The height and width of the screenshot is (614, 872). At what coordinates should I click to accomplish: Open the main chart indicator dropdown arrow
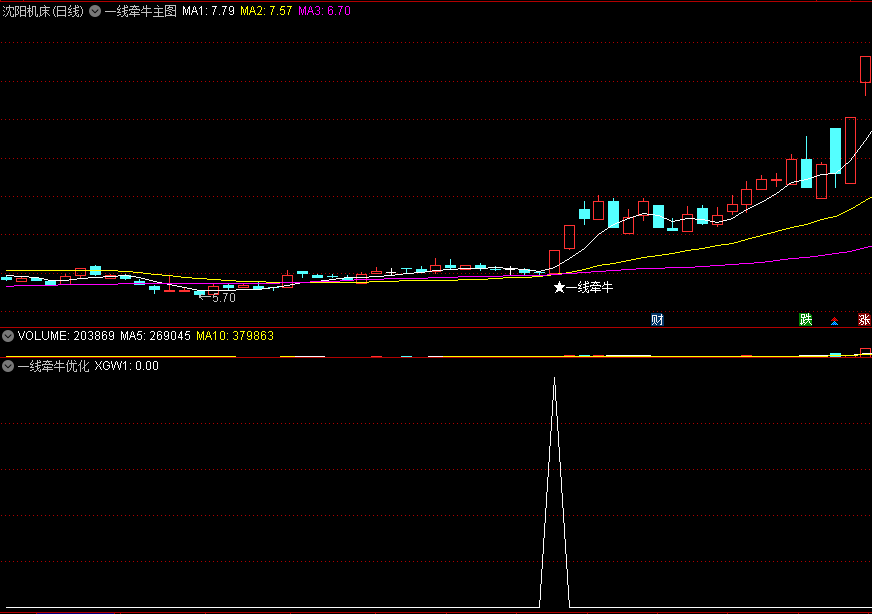tap(95, 11)
